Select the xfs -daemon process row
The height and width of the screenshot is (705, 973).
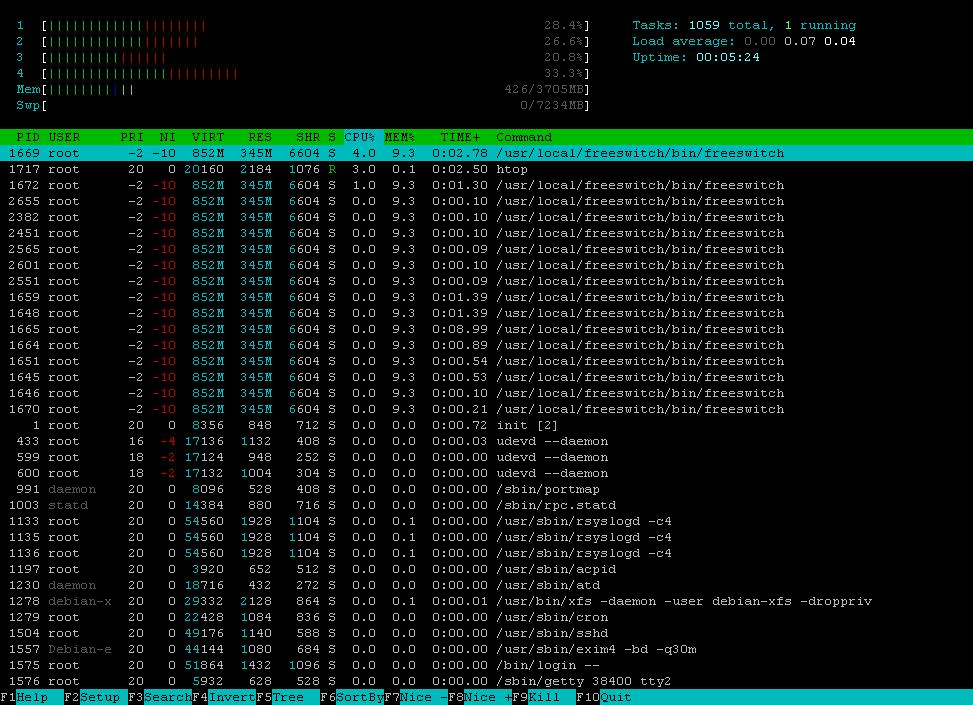coord(486,601)
